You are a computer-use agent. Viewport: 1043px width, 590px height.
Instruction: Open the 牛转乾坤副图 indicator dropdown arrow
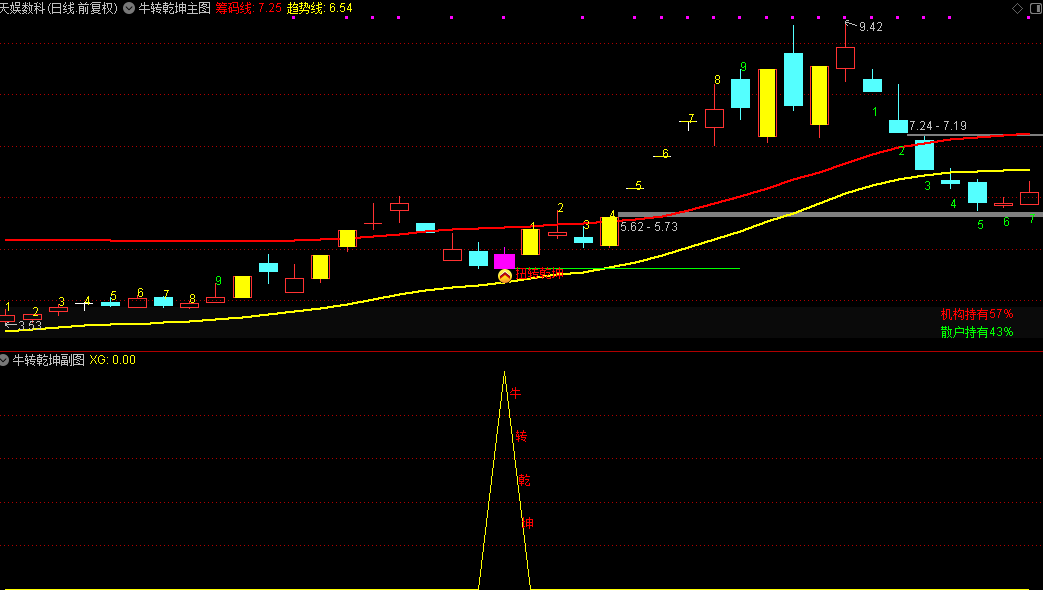pos(4,360)
